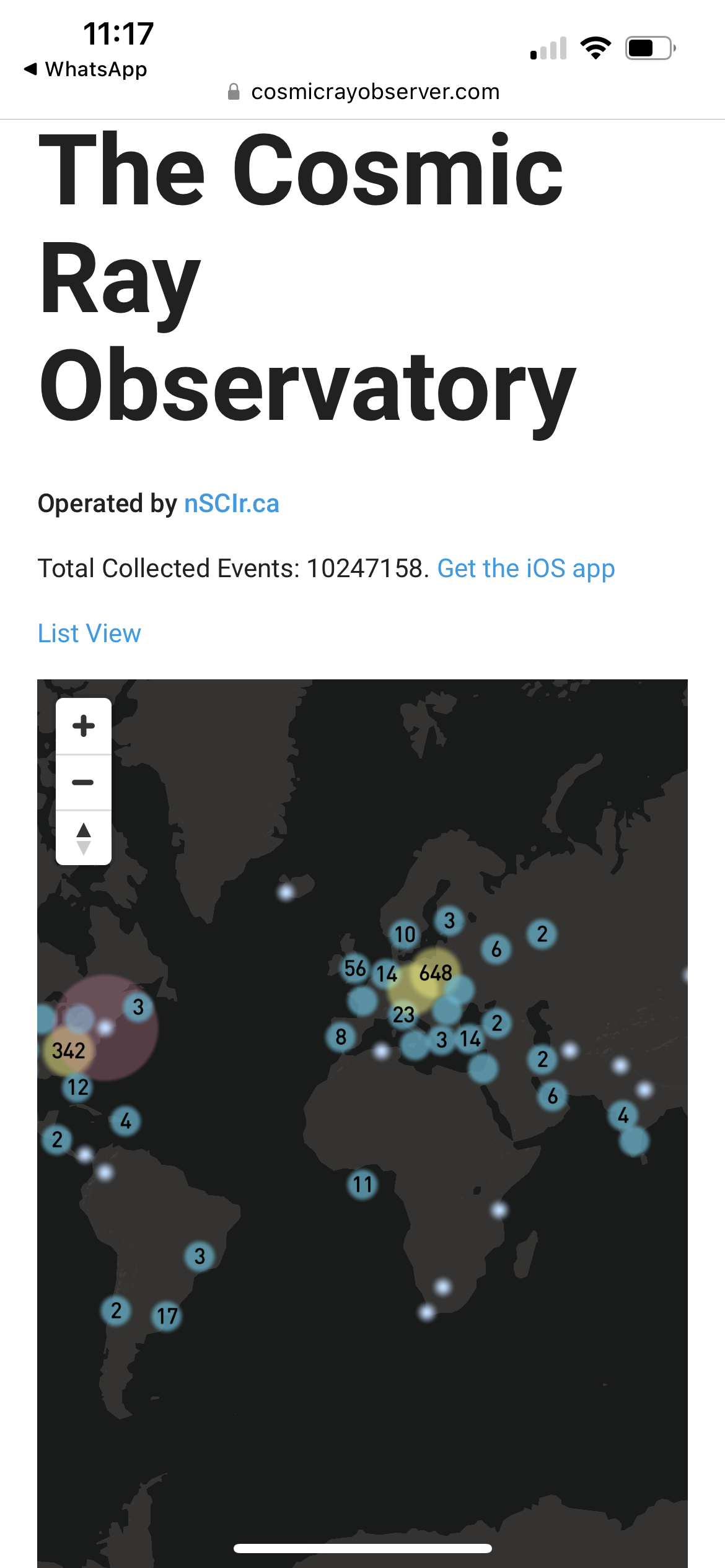Open the 23 event cluster marker
The image size is (725, 1568).
403,1014
